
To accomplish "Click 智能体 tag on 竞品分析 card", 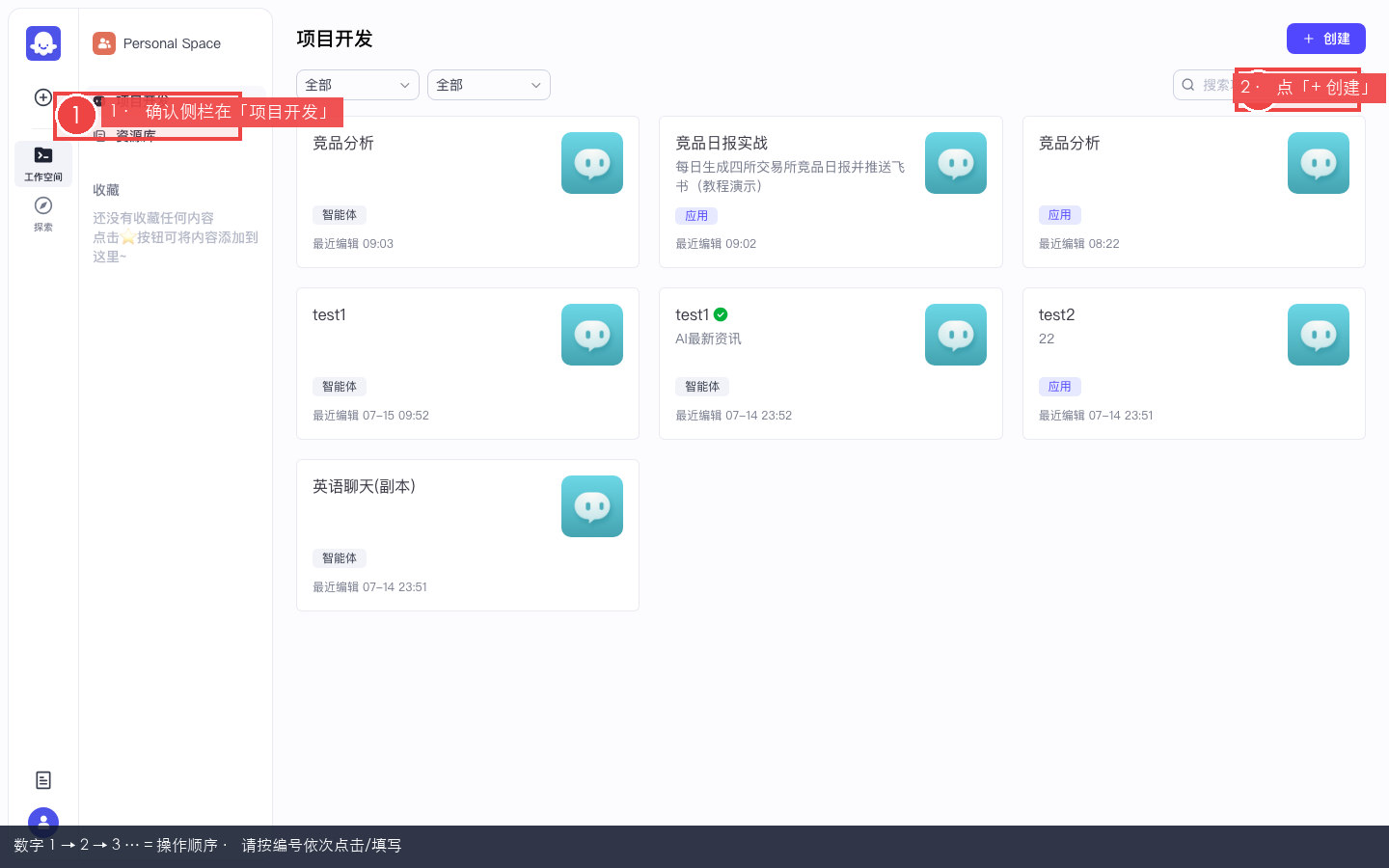I will pyautogui.click(x=340, y=215).
